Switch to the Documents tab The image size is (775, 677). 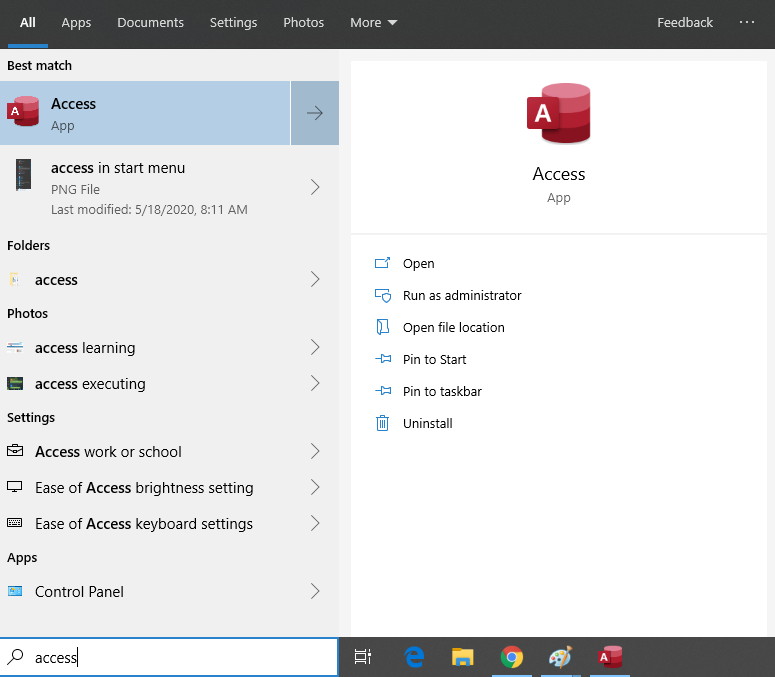(150, 22)
